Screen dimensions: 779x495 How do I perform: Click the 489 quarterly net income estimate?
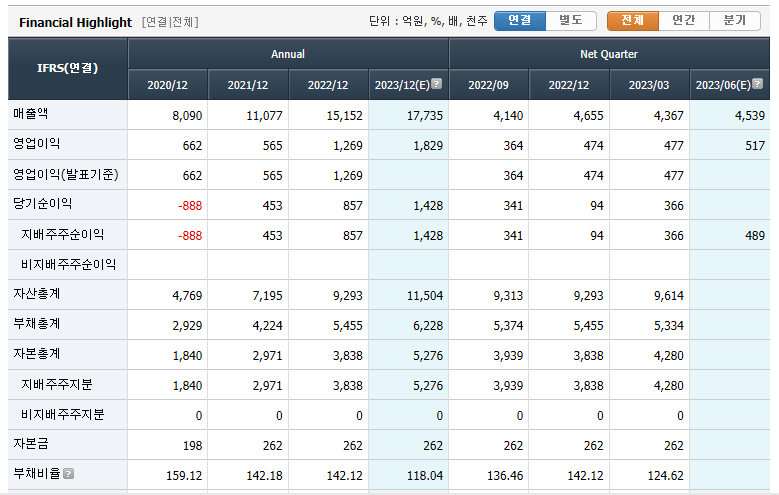coord(755,236)
